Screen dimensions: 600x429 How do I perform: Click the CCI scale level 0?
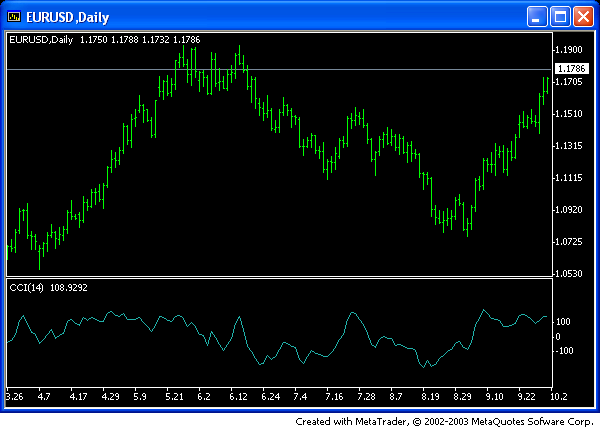coord(558,337)
